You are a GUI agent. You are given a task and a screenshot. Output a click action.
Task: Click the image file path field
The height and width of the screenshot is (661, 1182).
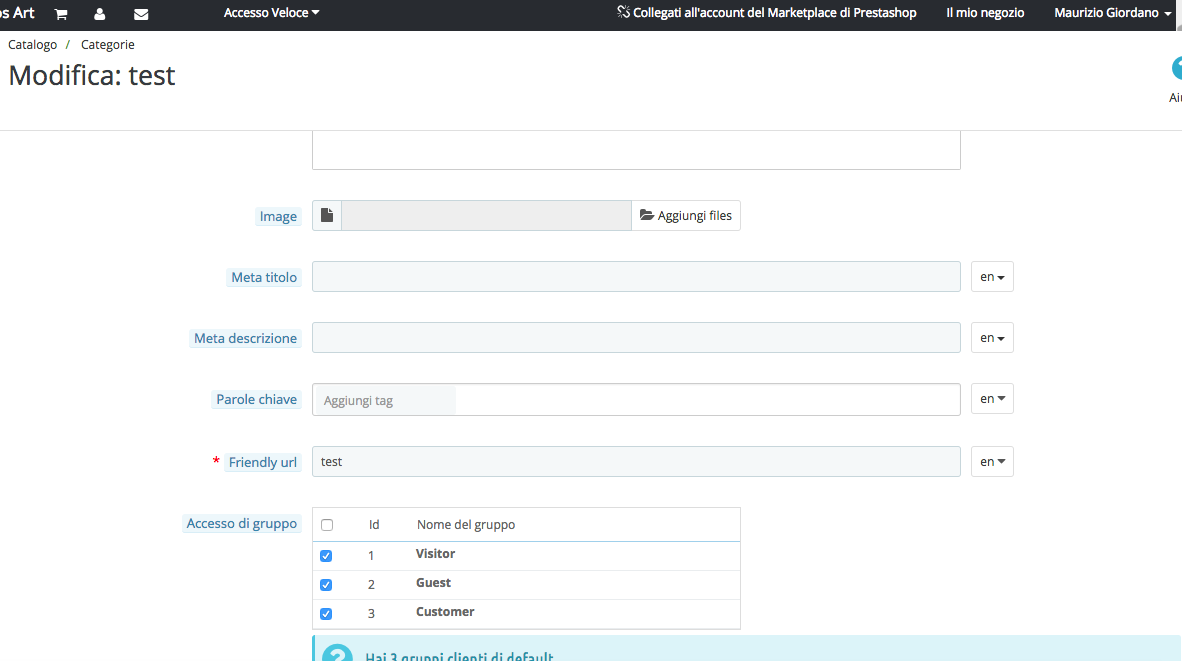point(486,216)
